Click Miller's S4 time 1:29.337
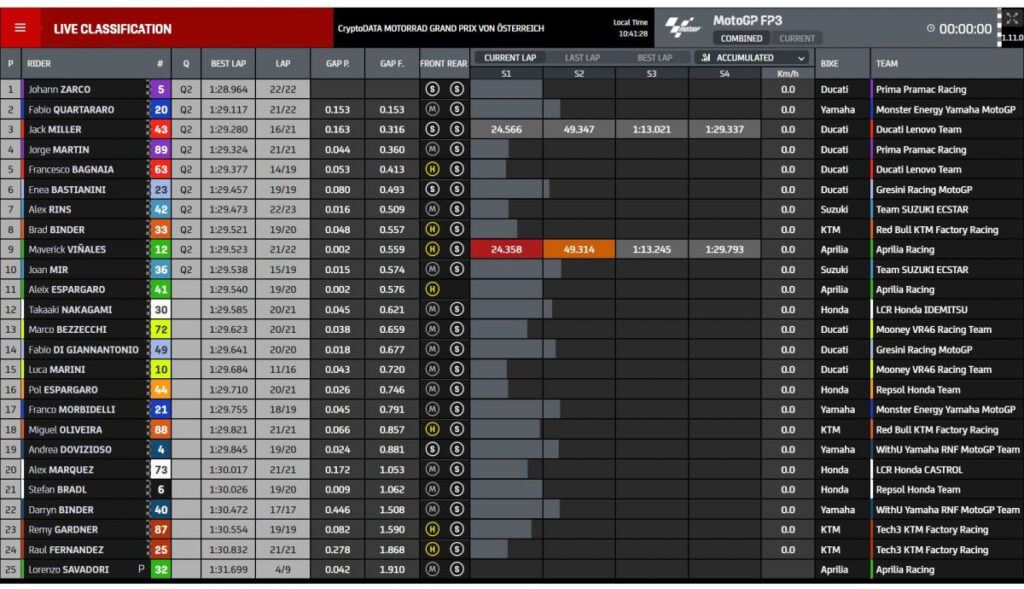The image size is (1024, 589). 724,129
